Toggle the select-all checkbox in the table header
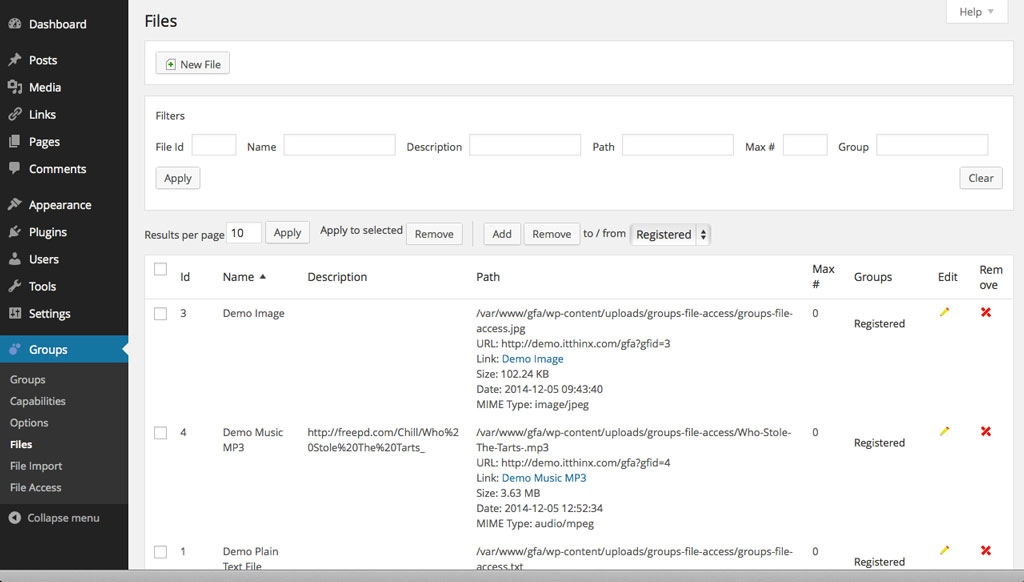Screen dimensions: 1024x582 pyautogui.click(x=160, y=269)
